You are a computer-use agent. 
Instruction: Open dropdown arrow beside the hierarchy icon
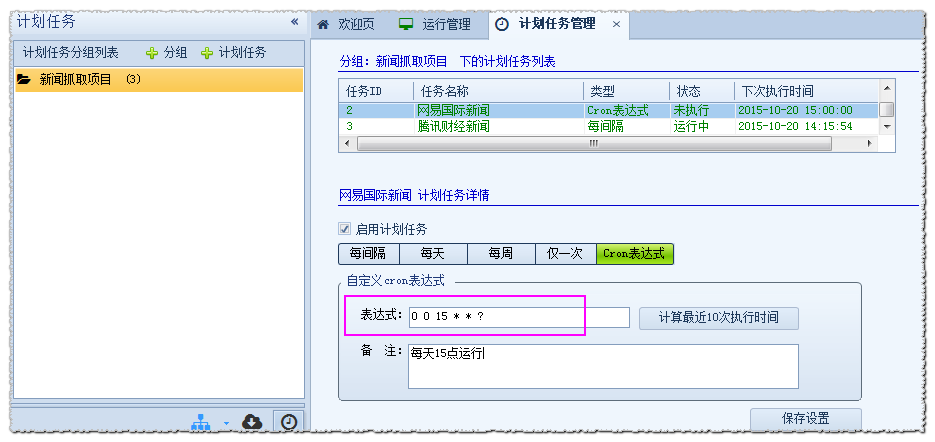[x=226, y=423]
